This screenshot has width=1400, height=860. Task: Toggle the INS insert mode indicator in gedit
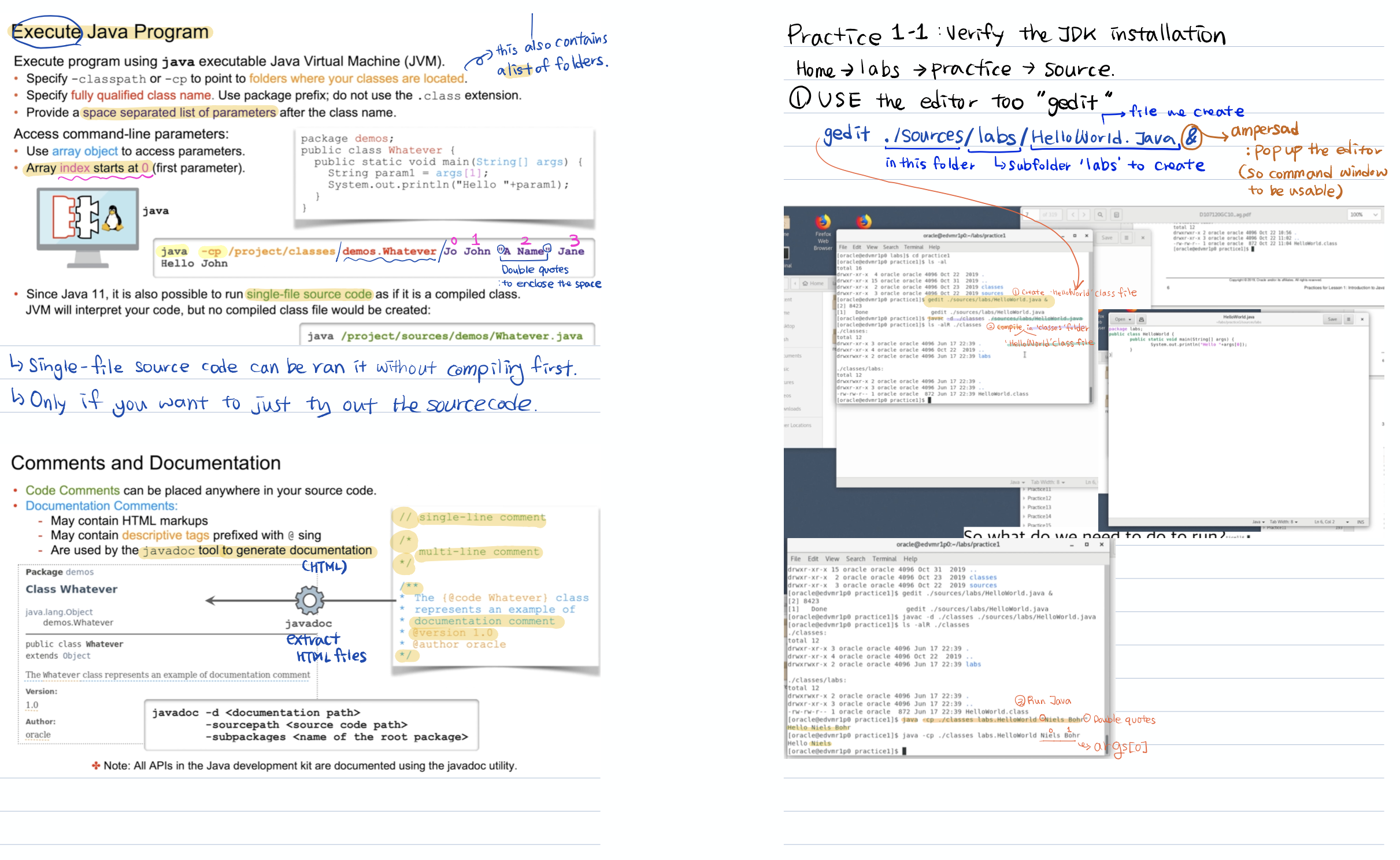pos(1360,522)
